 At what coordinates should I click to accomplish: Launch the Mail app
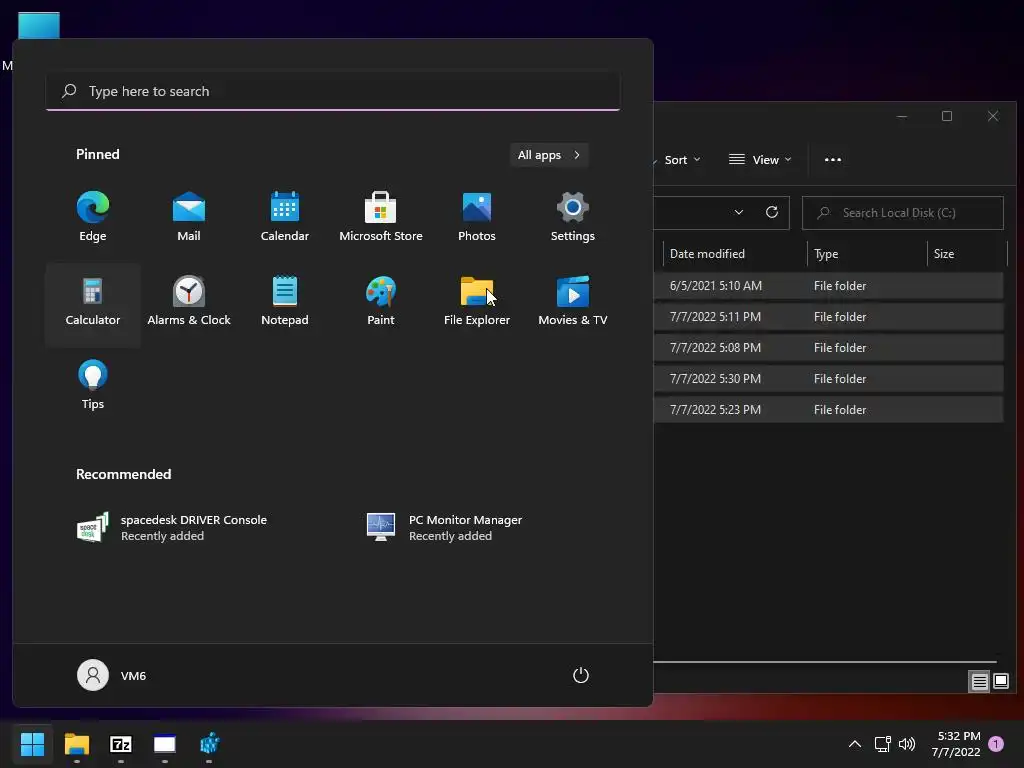[189, 217]
